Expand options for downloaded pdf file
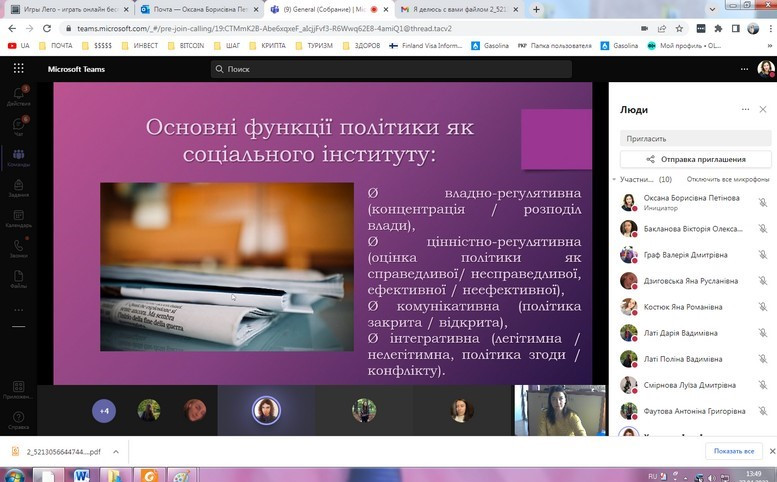777x482 pixels. [x=115, y=451]
